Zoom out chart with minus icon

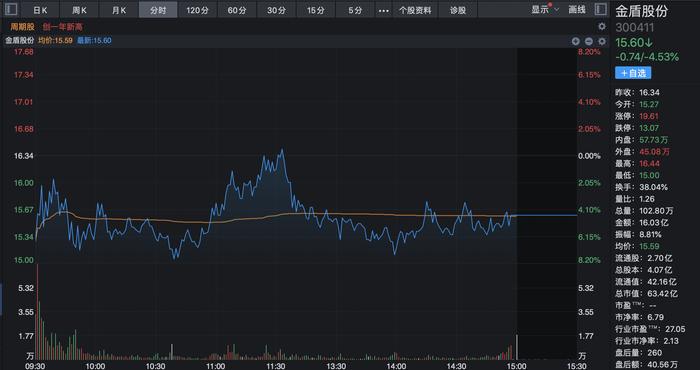(x=589, y=41)
